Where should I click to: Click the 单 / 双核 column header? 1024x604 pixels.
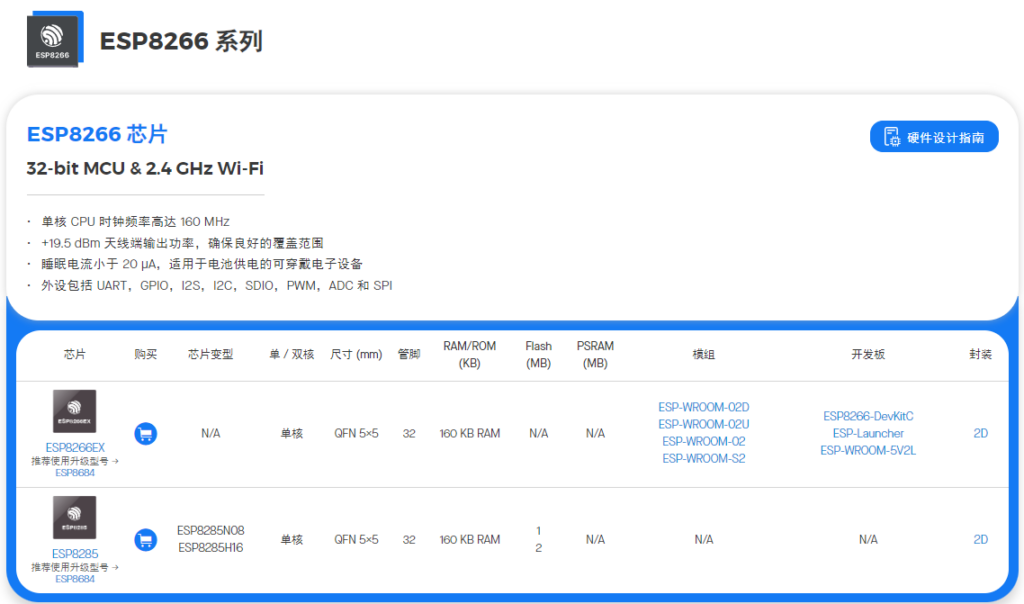(291, 355)
